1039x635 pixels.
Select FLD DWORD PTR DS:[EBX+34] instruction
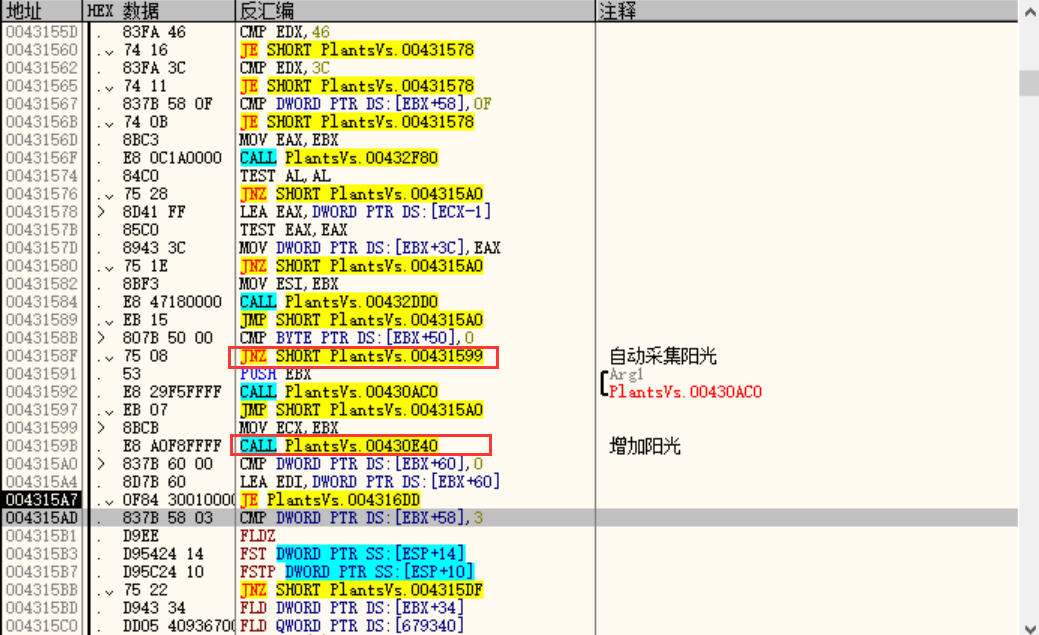[x=352, y=608]
